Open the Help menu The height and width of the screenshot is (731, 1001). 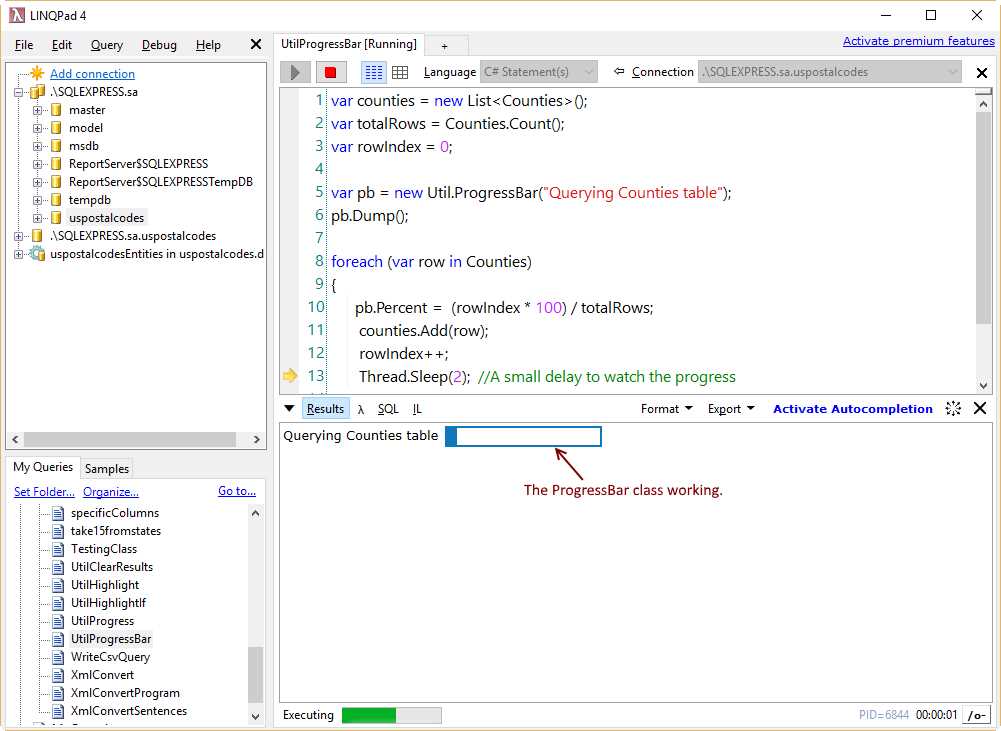[x=208, y=45]
